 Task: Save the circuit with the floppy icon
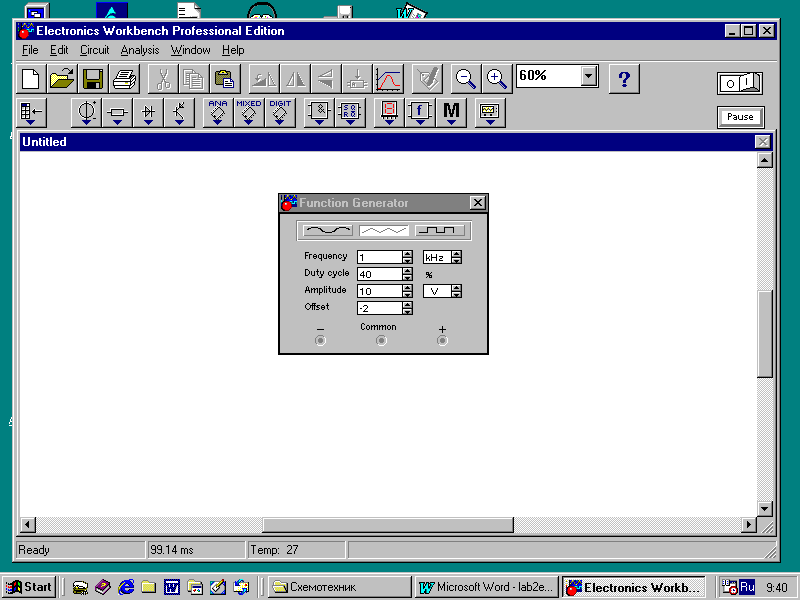[93, 79]
